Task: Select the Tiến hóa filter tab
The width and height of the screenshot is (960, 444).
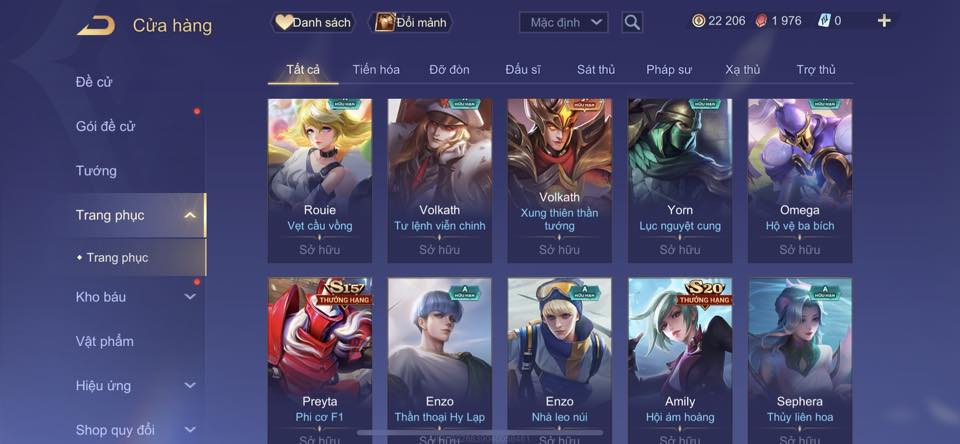Action: click(376, 70)
